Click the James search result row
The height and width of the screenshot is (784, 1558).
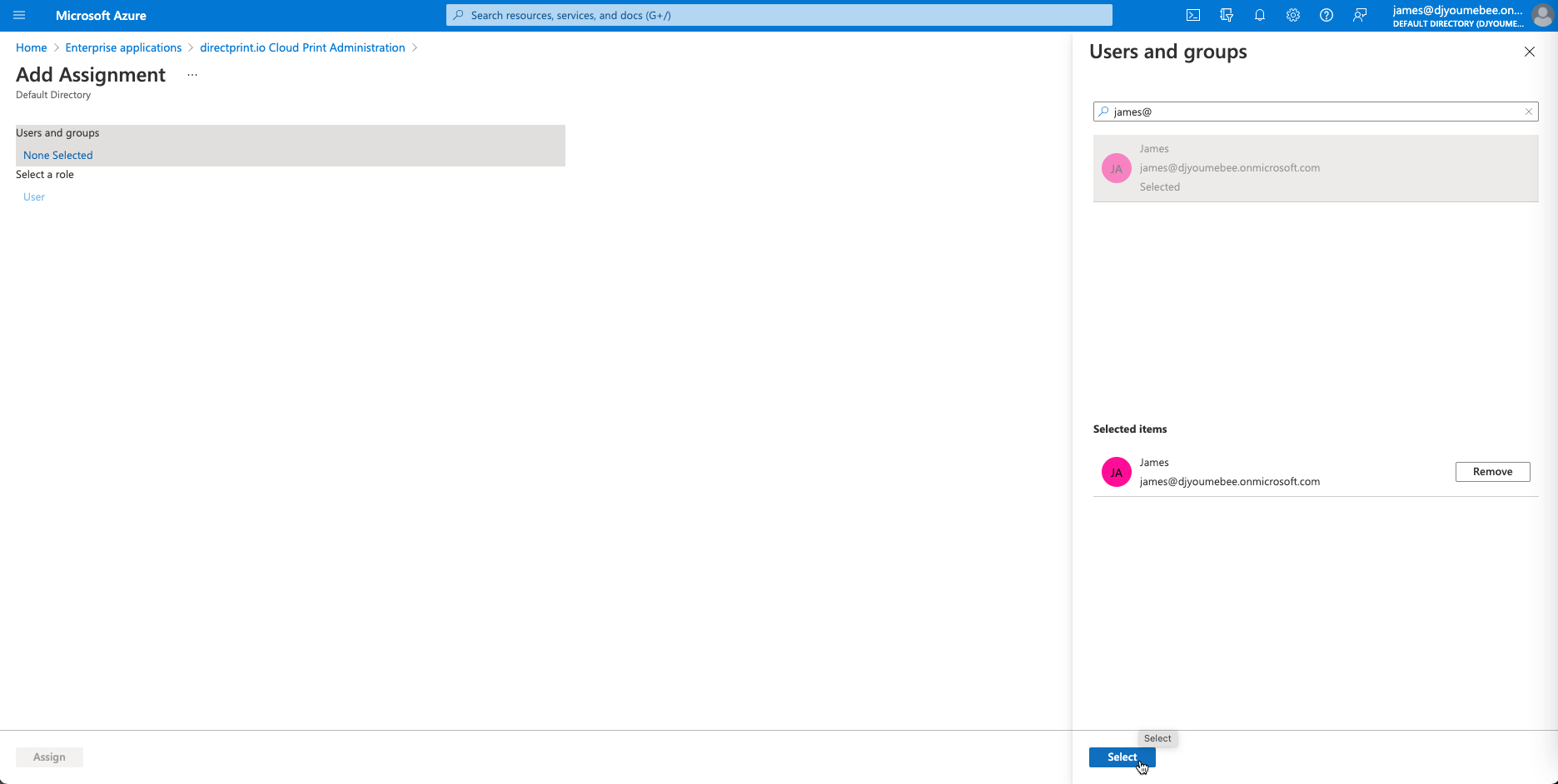[x=1314, y=168]
